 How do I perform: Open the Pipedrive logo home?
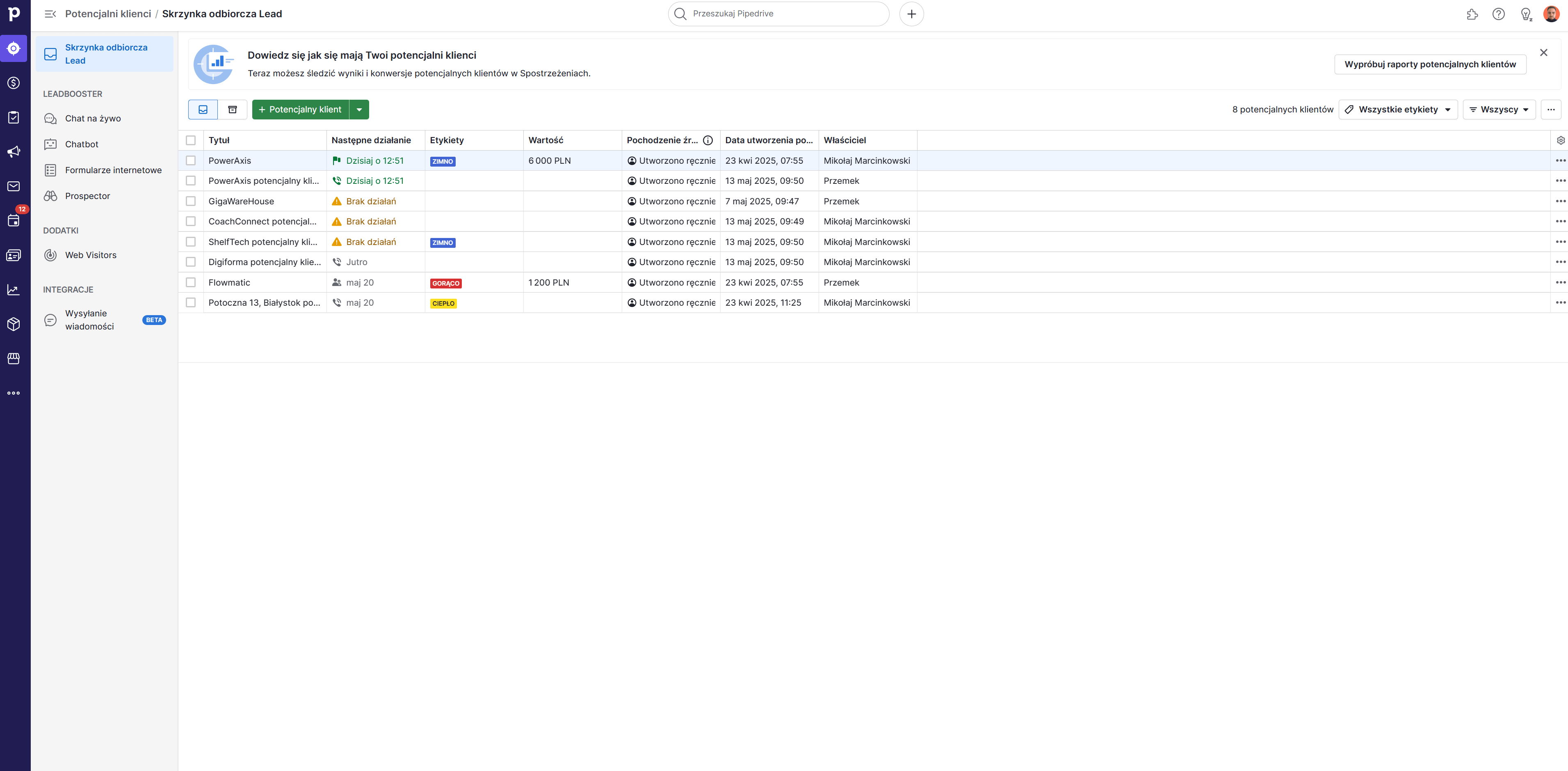pos(14,14)
